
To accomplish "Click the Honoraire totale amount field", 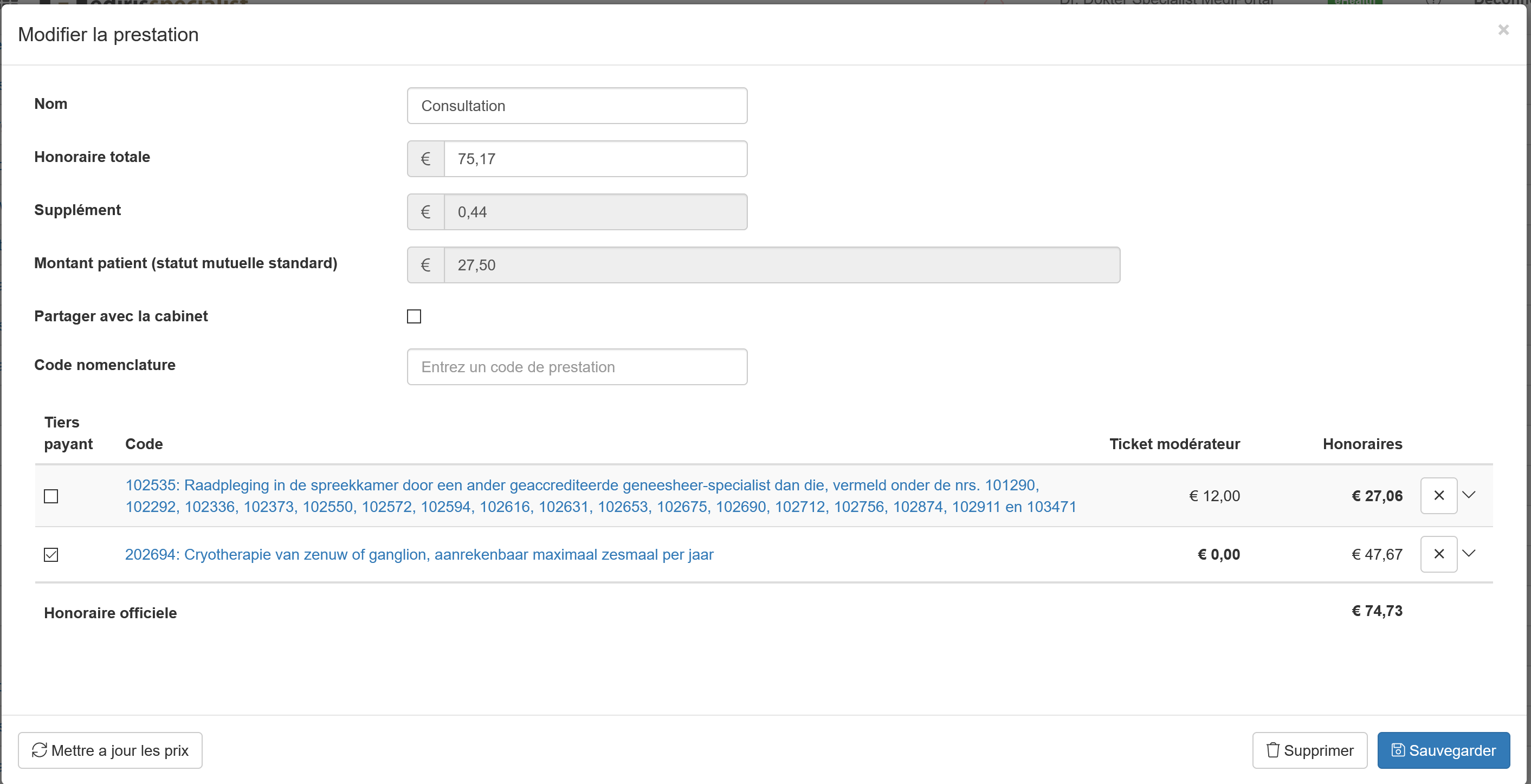I will [x=595, y=159].
